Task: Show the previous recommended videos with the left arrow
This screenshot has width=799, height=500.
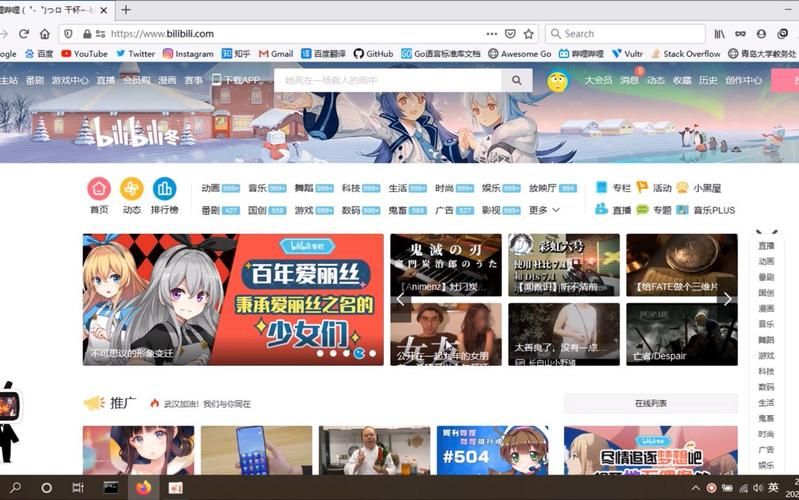Action: click(401, 299)
